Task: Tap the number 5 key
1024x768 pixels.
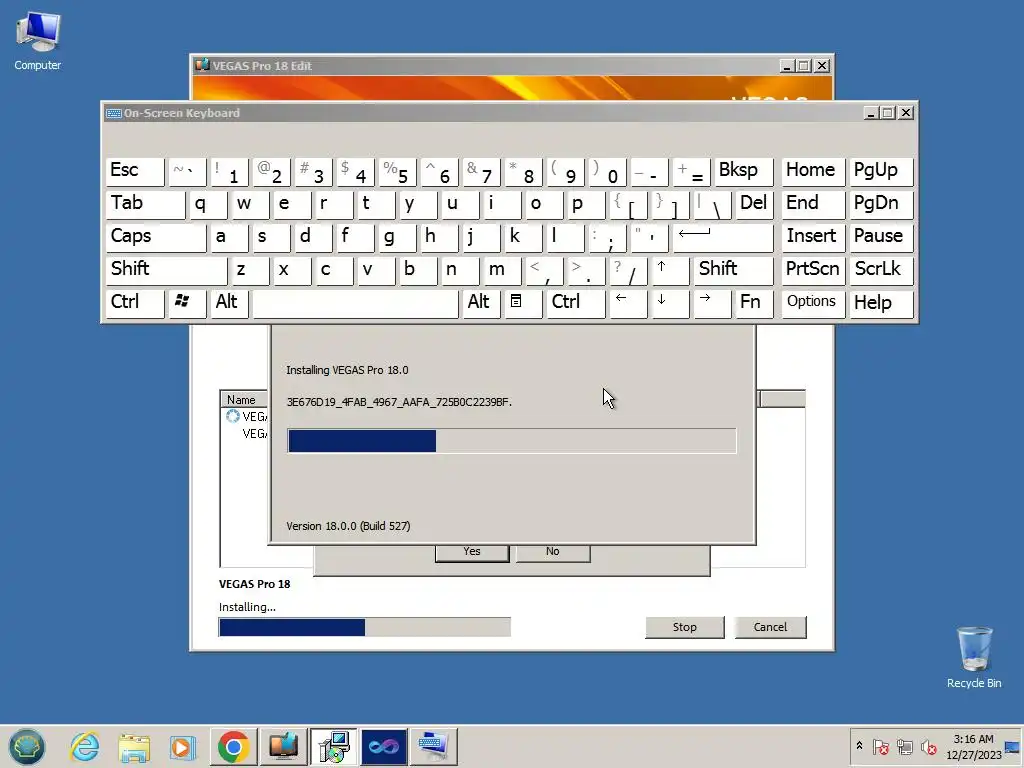Action: [397, 172]
